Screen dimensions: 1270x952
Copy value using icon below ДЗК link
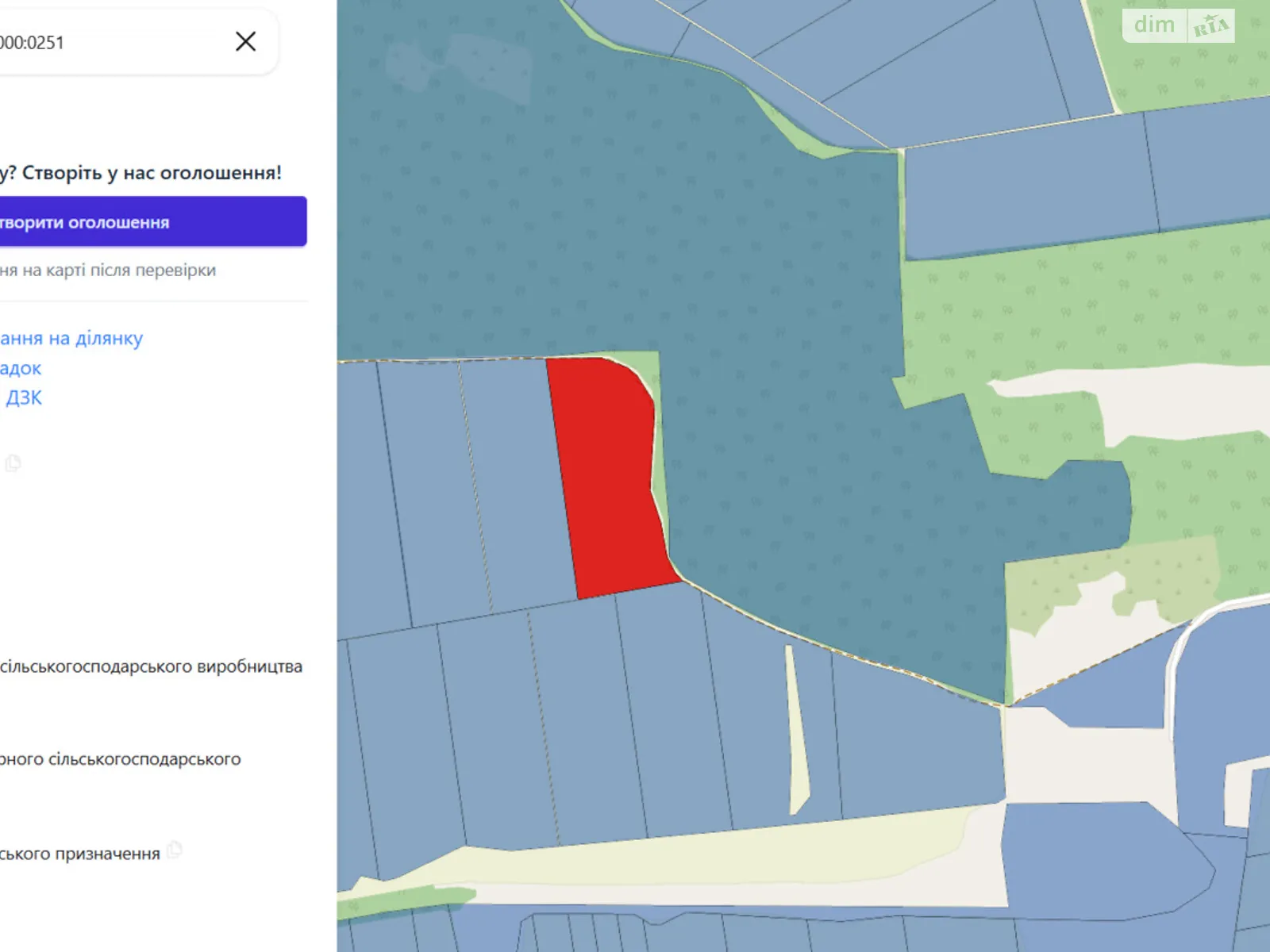click(13, 463)
